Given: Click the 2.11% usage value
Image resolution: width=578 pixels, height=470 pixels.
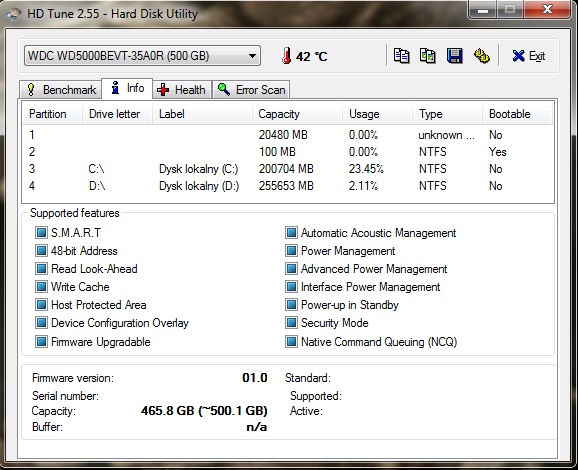Looking at the screenshot, I should pos(363,186).
